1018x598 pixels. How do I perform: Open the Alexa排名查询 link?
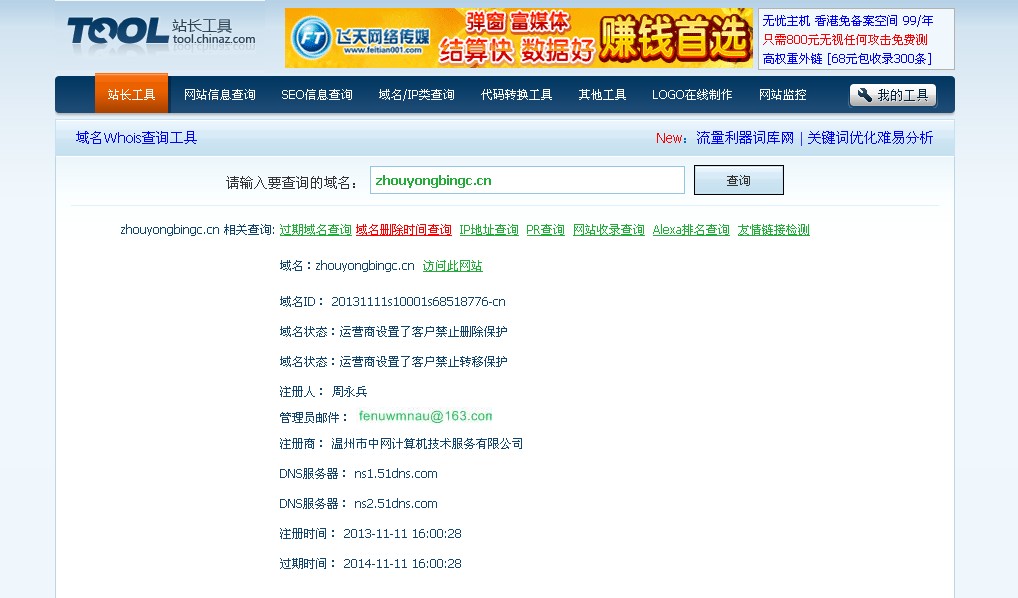tap(691, 230)
